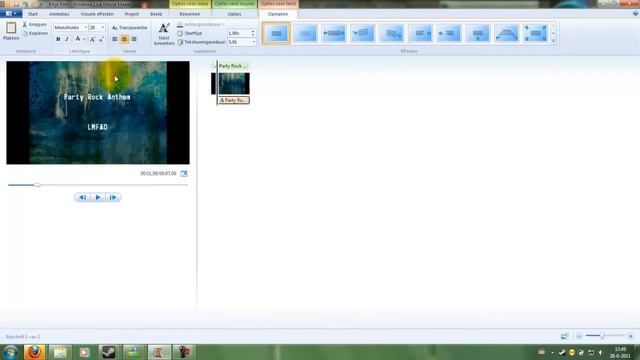Click the next frame button
The height and width of the screenshot is (360, 640).
click(x=113, y=198)
